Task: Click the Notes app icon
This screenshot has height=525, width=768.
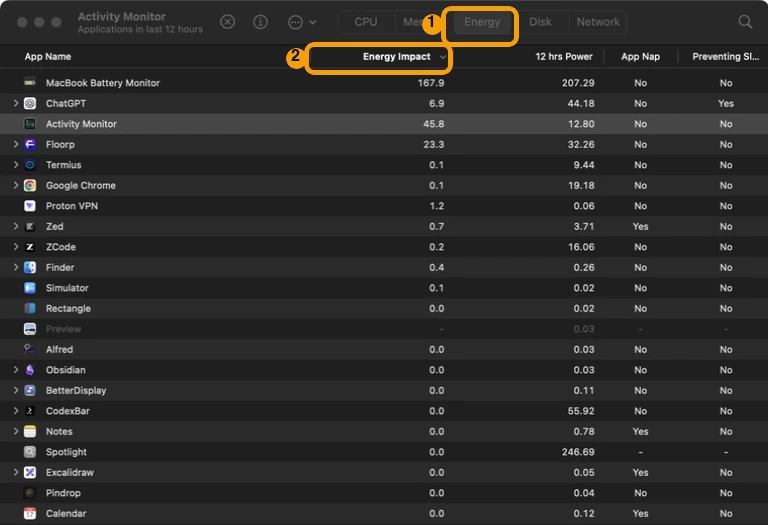Action: (30, 432)
